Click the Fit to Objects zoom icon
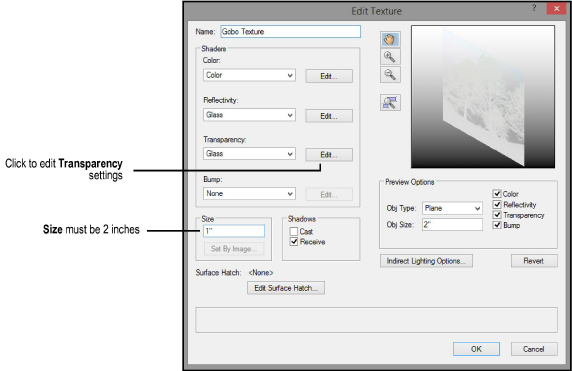The height and width of the screenshot is (371, 572). point(390,103)
